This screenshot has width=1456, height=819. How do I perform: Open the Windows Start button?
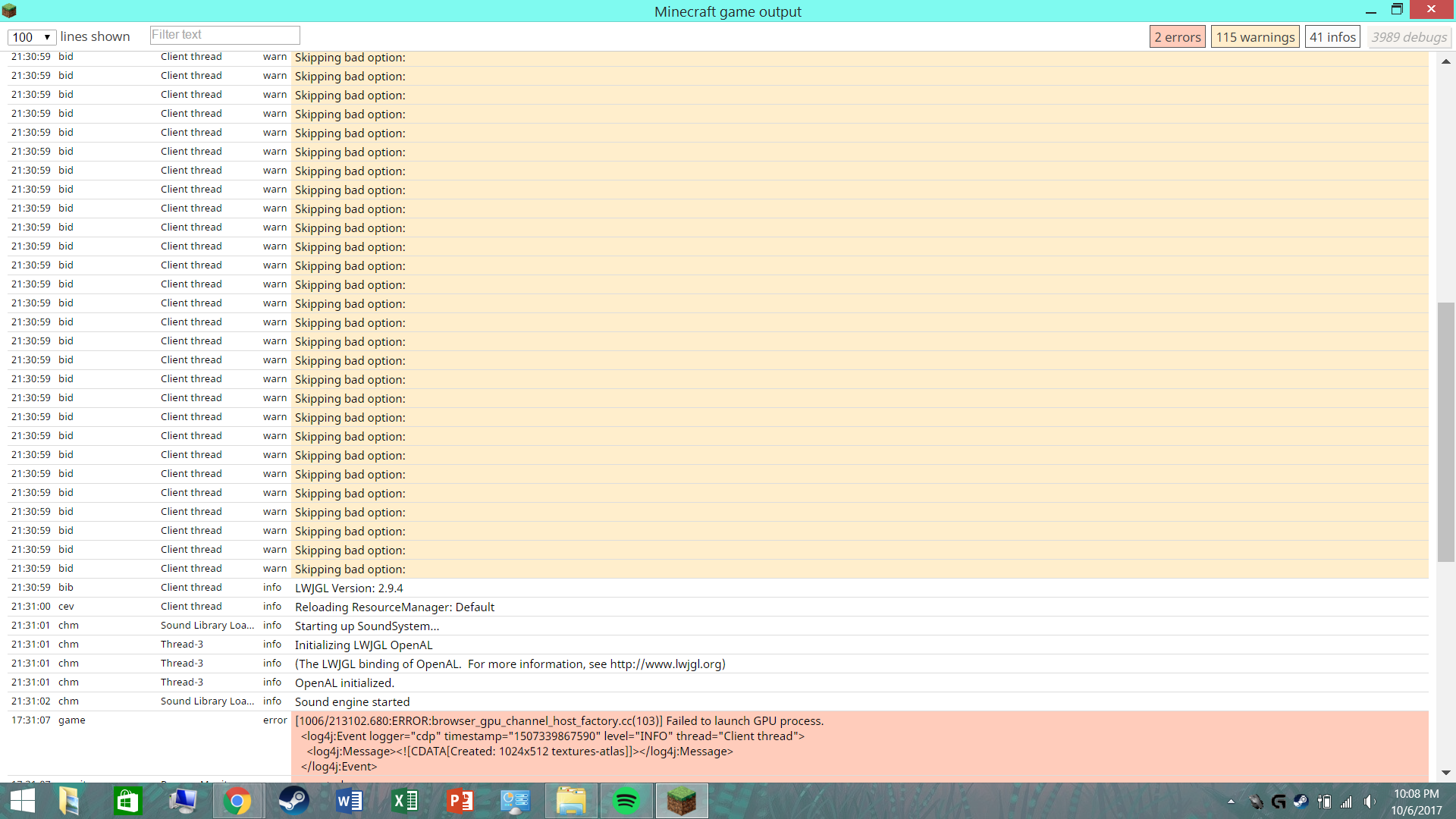pos(23,801)
